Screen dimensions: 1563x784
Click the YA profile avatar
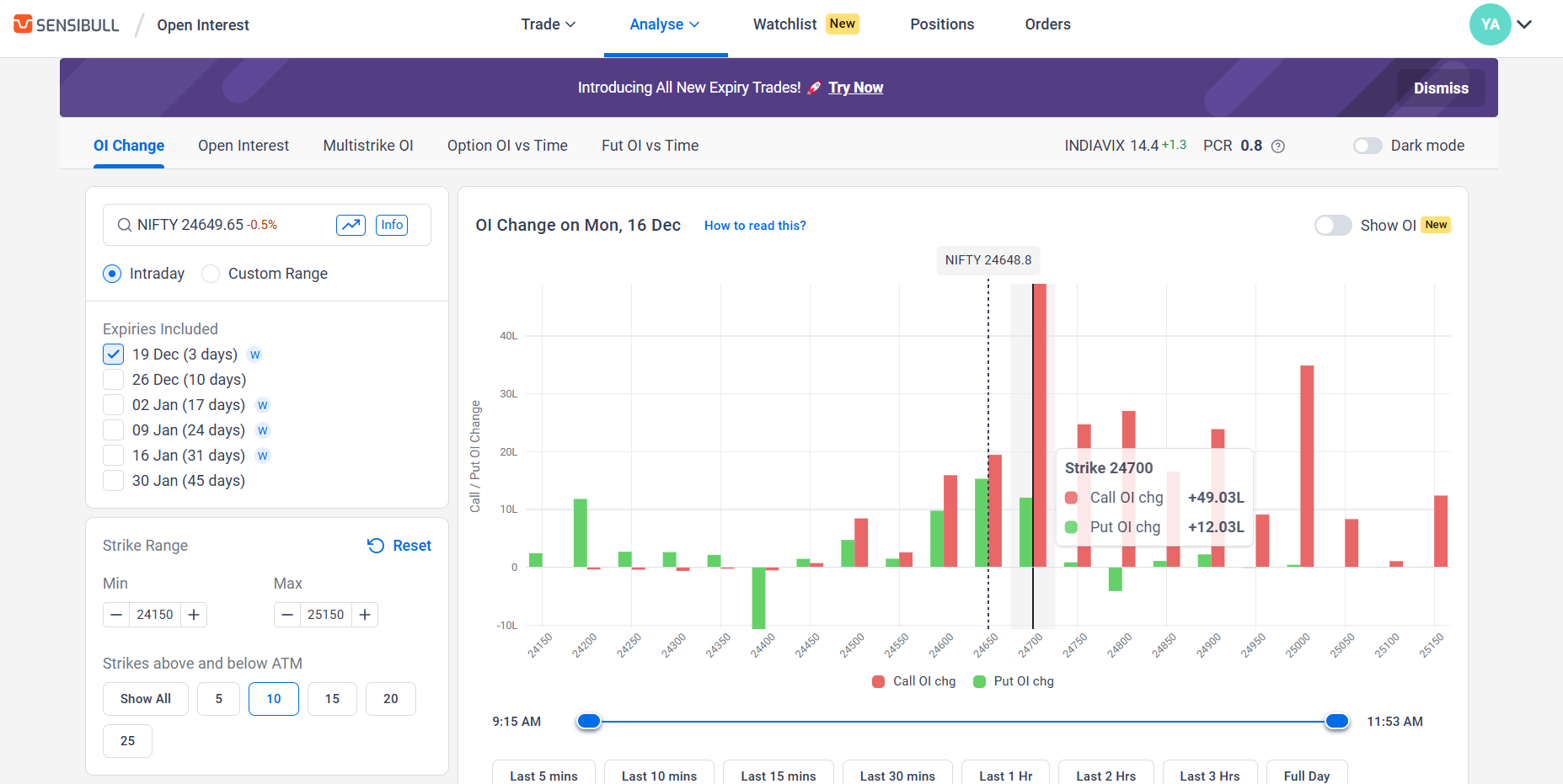[x=1490, y=24]
